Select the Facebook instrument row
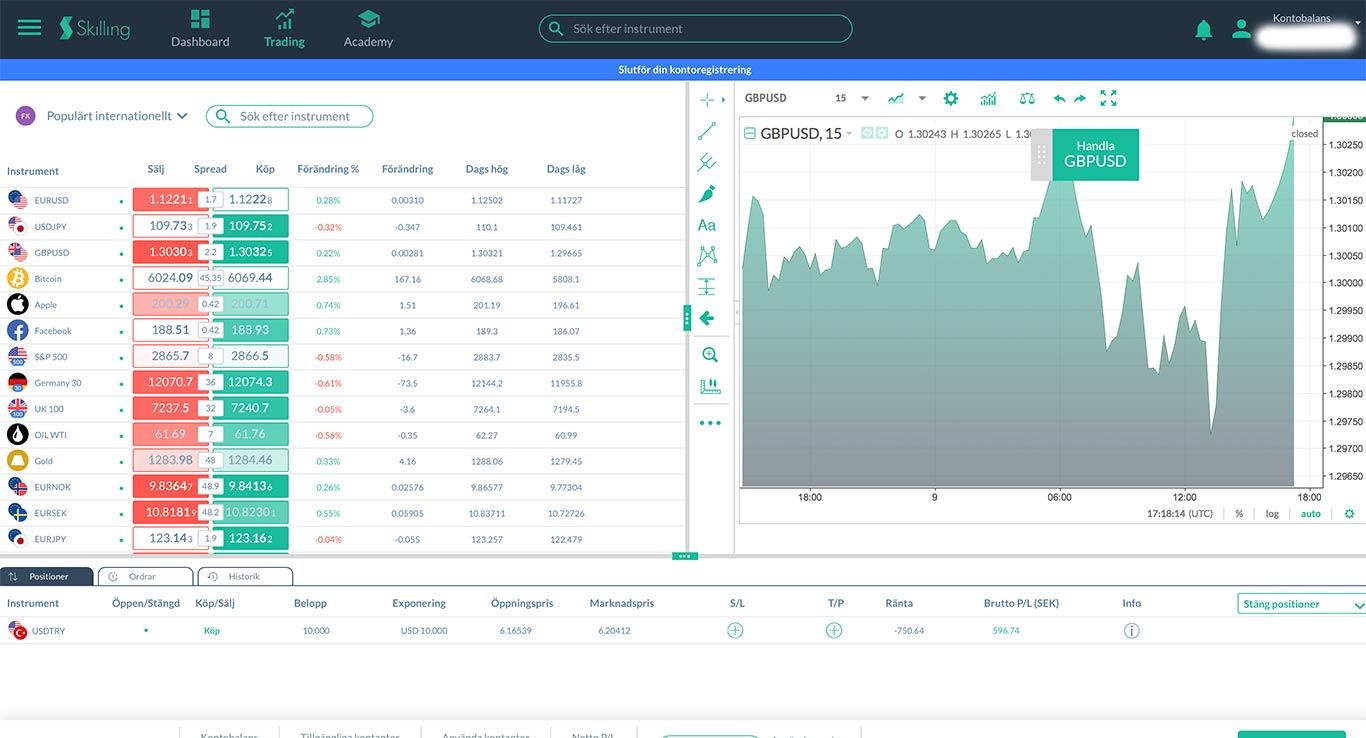Screen dimensions: 1366x738 (x=343, y=330)
